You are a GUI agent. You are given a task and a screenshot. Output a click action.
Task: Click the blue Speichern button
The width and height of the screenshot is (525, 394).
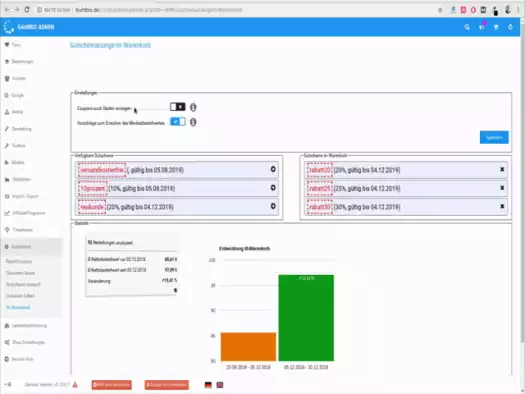494,137
